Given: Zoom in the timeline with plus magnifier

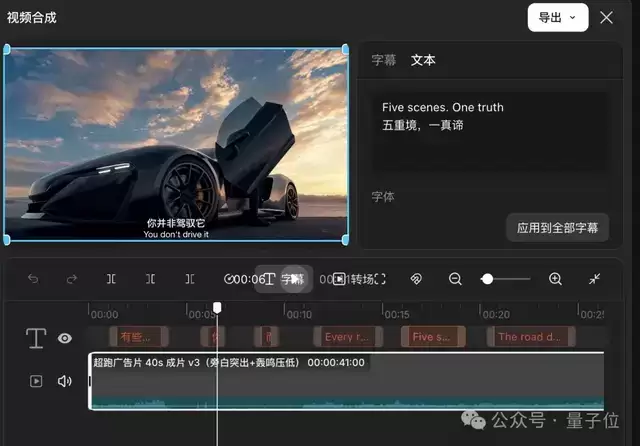Looking at the screenshot, I should [x=555, y=279].
